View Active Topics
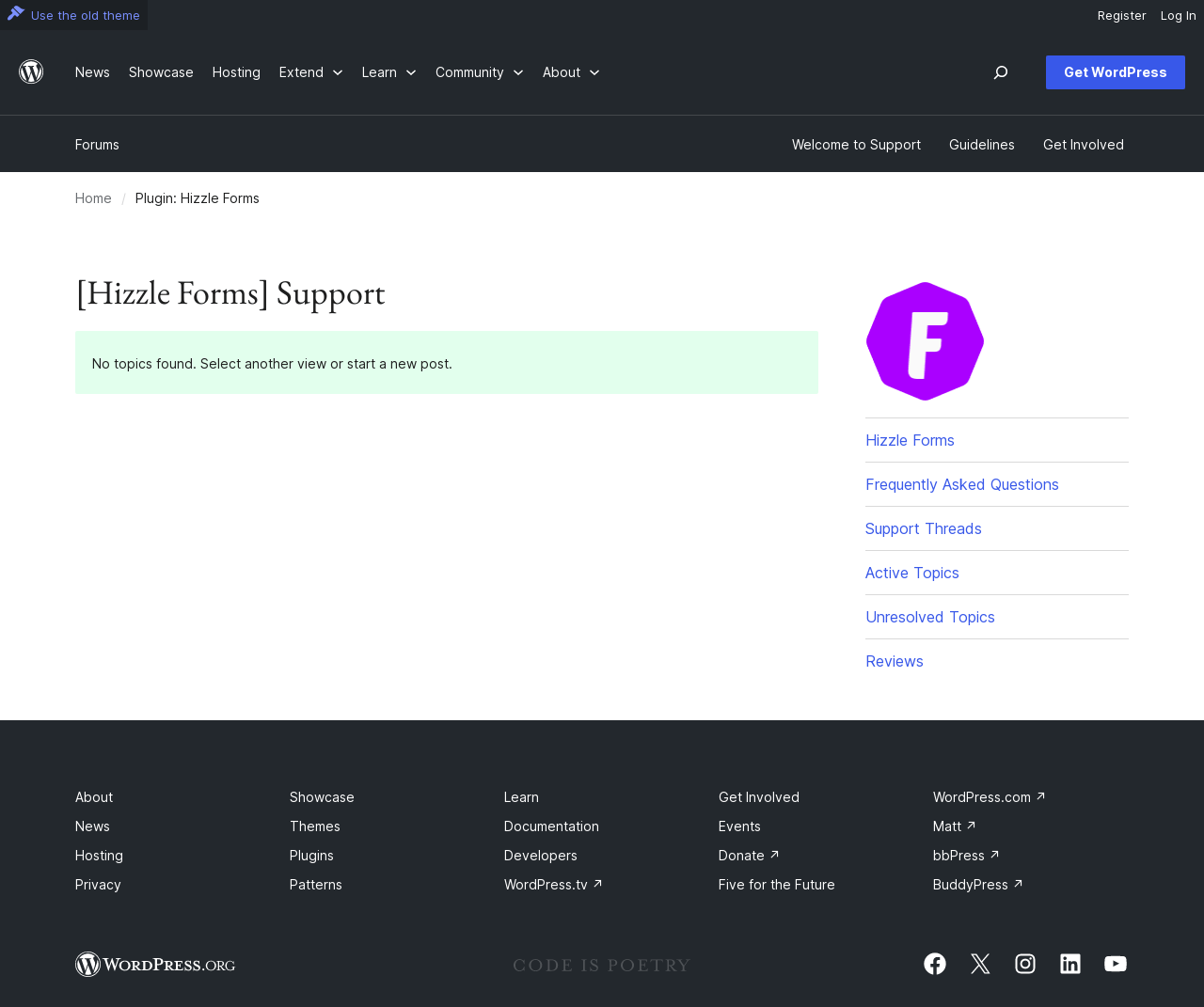 coord(912,573)
